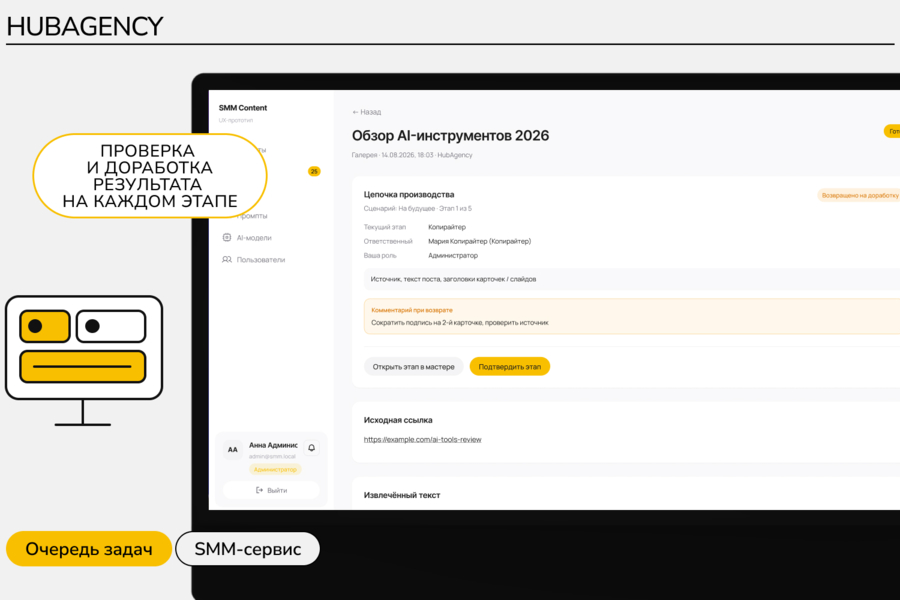Image resolution: width=900 pixels, height=600 pixels.
Task: Click the Администратор role badge
Action: (x=275, y=470)
